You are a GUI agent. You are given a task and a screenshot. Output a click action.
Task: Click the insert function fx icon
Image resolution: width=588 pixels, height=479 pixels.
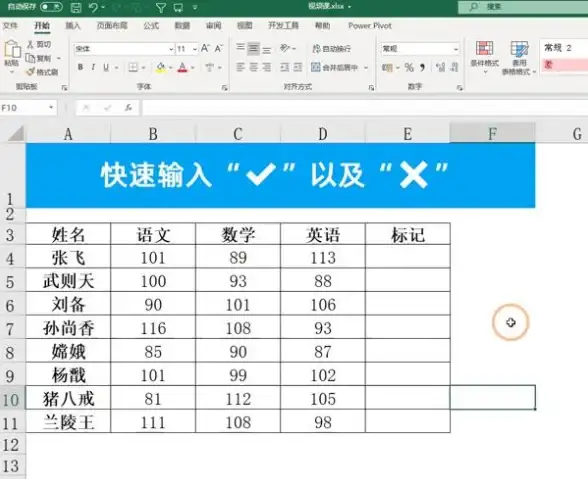click(x=128, y=108)
